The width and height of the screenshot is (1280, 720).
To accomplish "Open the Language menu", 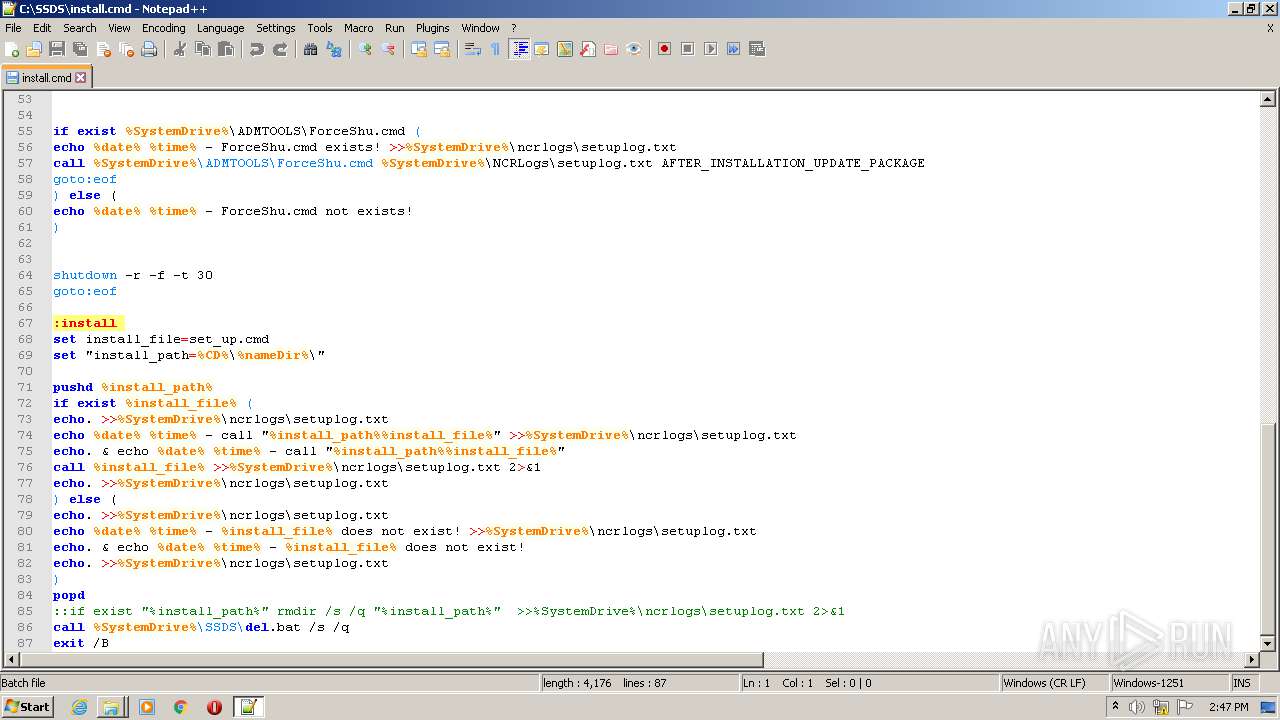I will (x=220, y=28).
